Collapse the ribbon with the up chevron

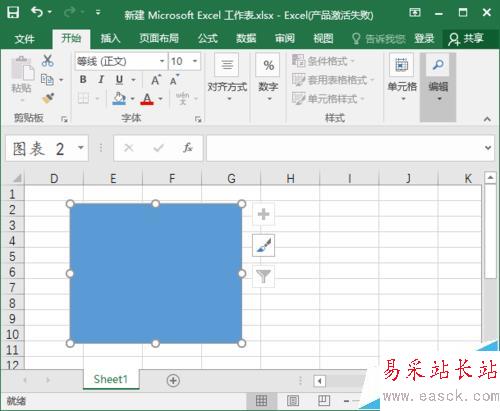click(x=487, y=119)
